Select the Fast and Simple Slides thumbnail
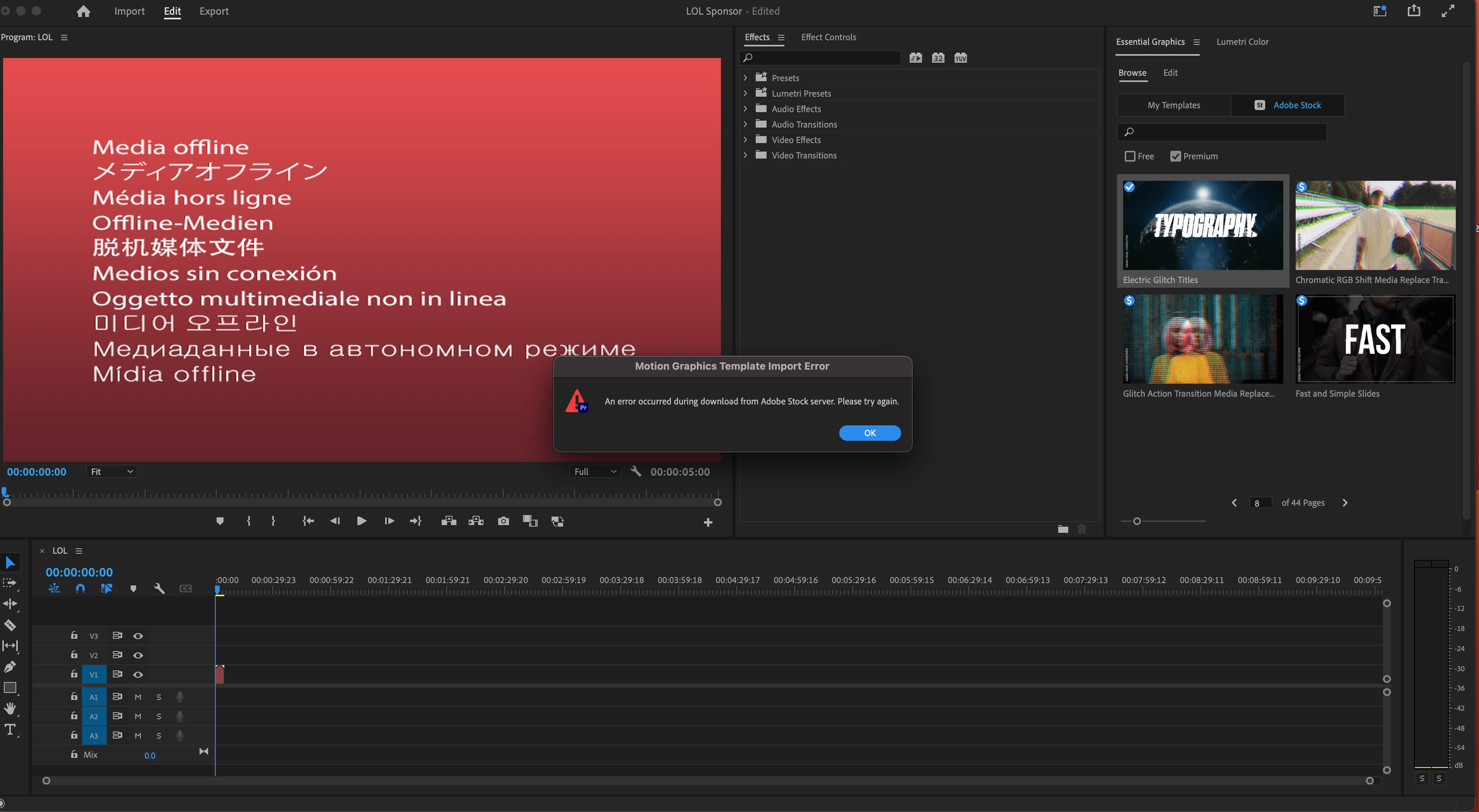Screen dimensions: 1479x812 pos(1375,339)
